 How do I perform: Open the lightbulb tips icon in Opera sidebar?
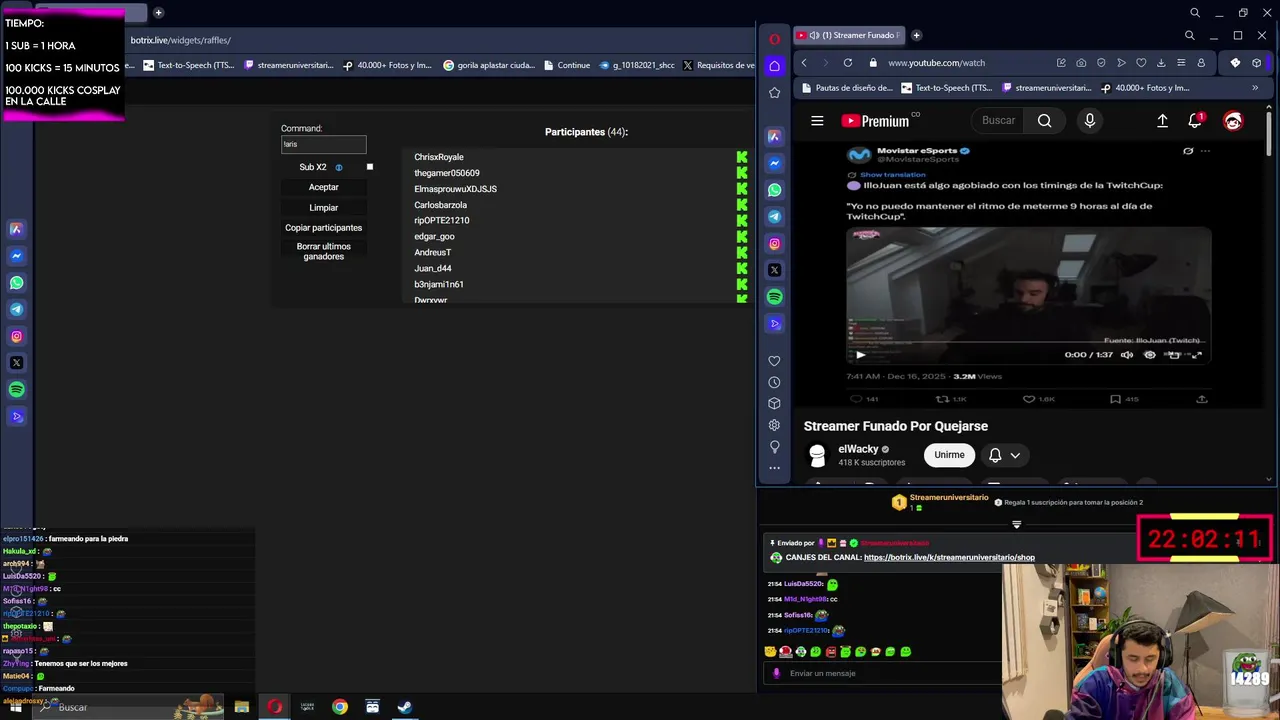(x=774, y=446)
